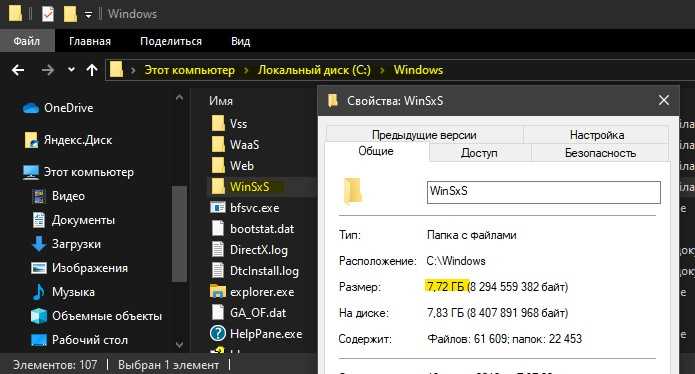Select the GA_OF.dat file

pyautogui.click(x=258, y=313)
